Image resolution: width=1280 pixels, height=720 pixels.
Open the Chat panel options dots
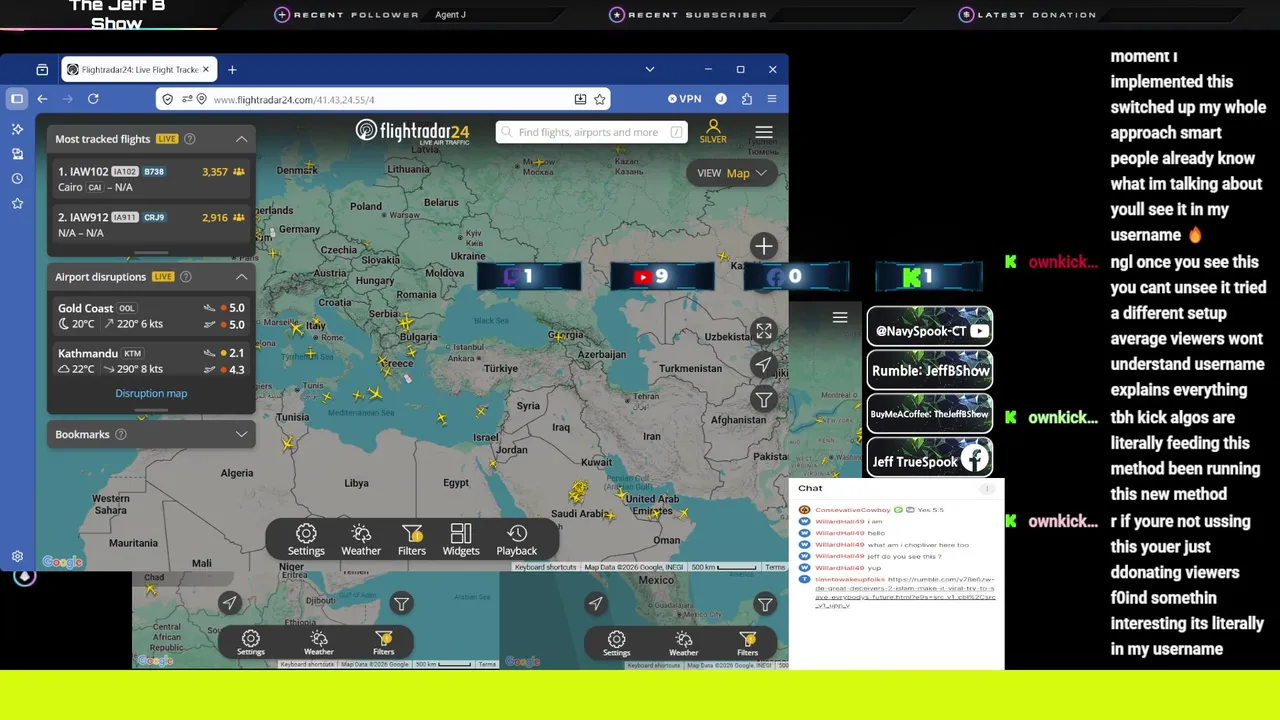[x=987, y=488]
